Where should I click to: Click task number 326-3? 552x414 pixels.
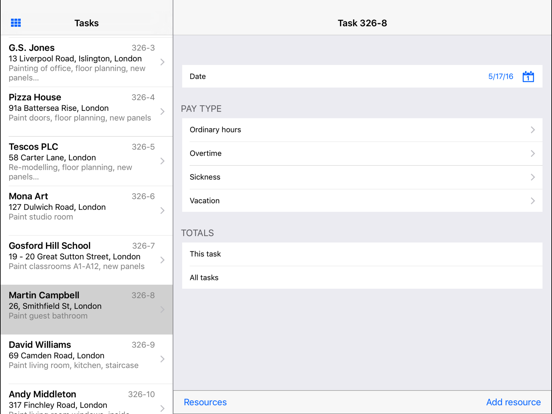[143, 48]
